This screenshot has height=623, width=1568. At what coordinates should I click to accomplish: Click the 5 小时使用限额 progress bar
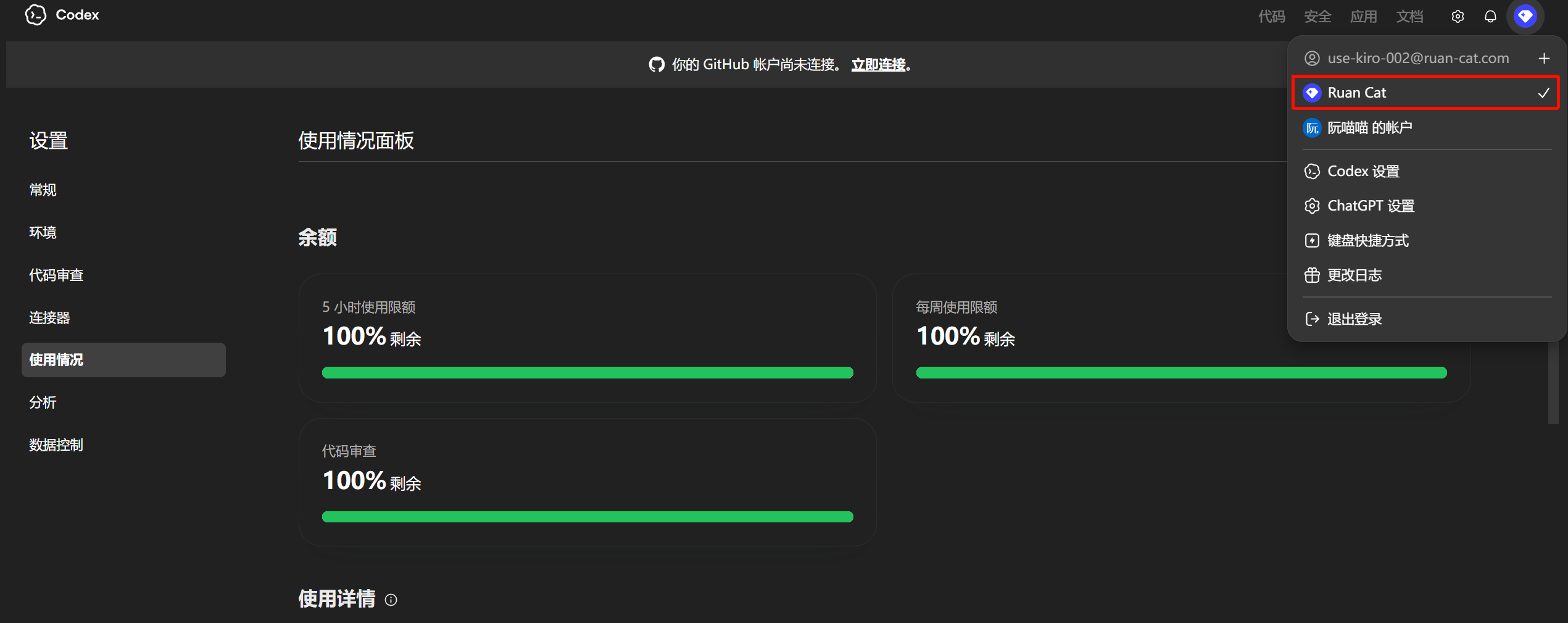[587, 372]
